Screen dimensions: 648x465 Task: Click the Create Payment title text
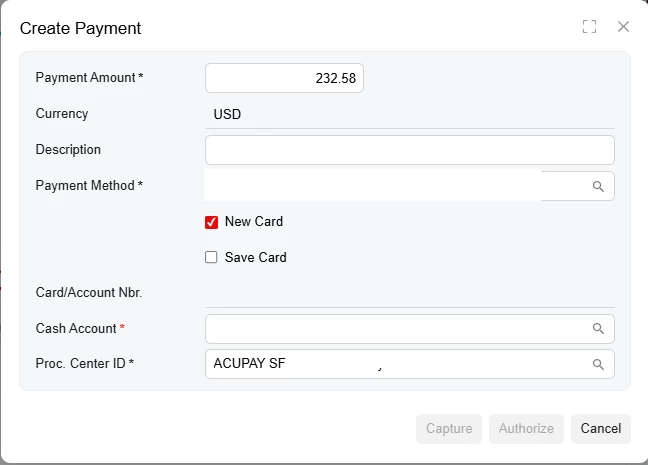[80, 28]
